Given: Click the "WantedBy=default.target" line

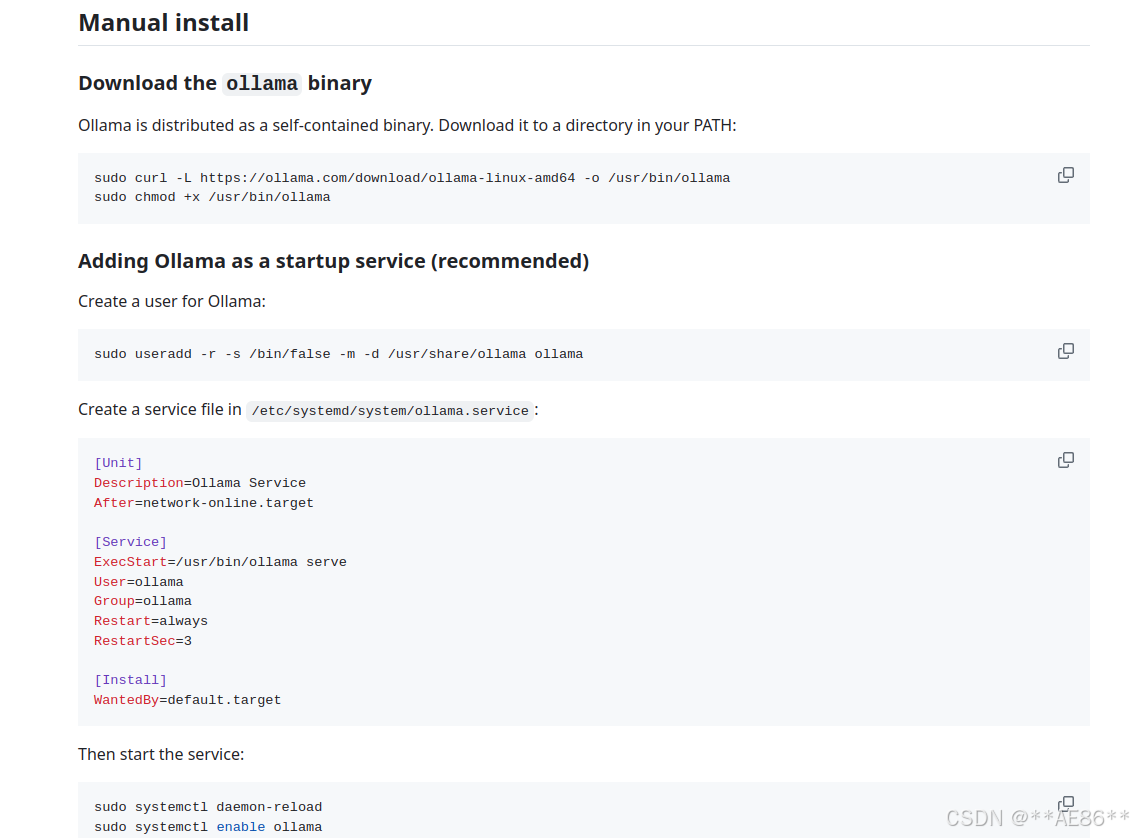Looking at the screenshot, I should [187, 700].
